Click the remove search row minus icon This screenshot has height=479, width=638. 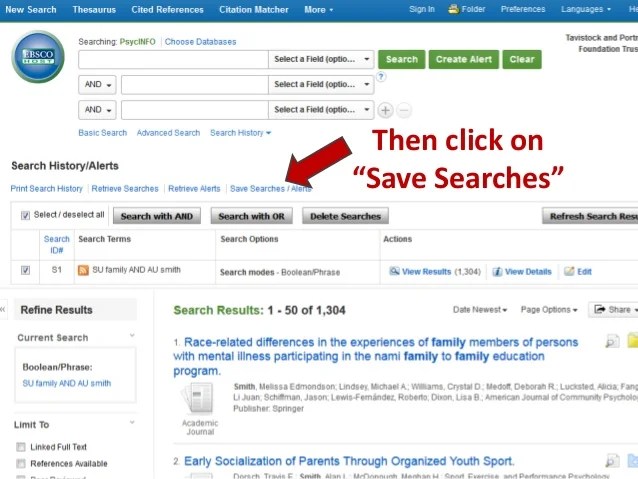[x=404, y=110]
